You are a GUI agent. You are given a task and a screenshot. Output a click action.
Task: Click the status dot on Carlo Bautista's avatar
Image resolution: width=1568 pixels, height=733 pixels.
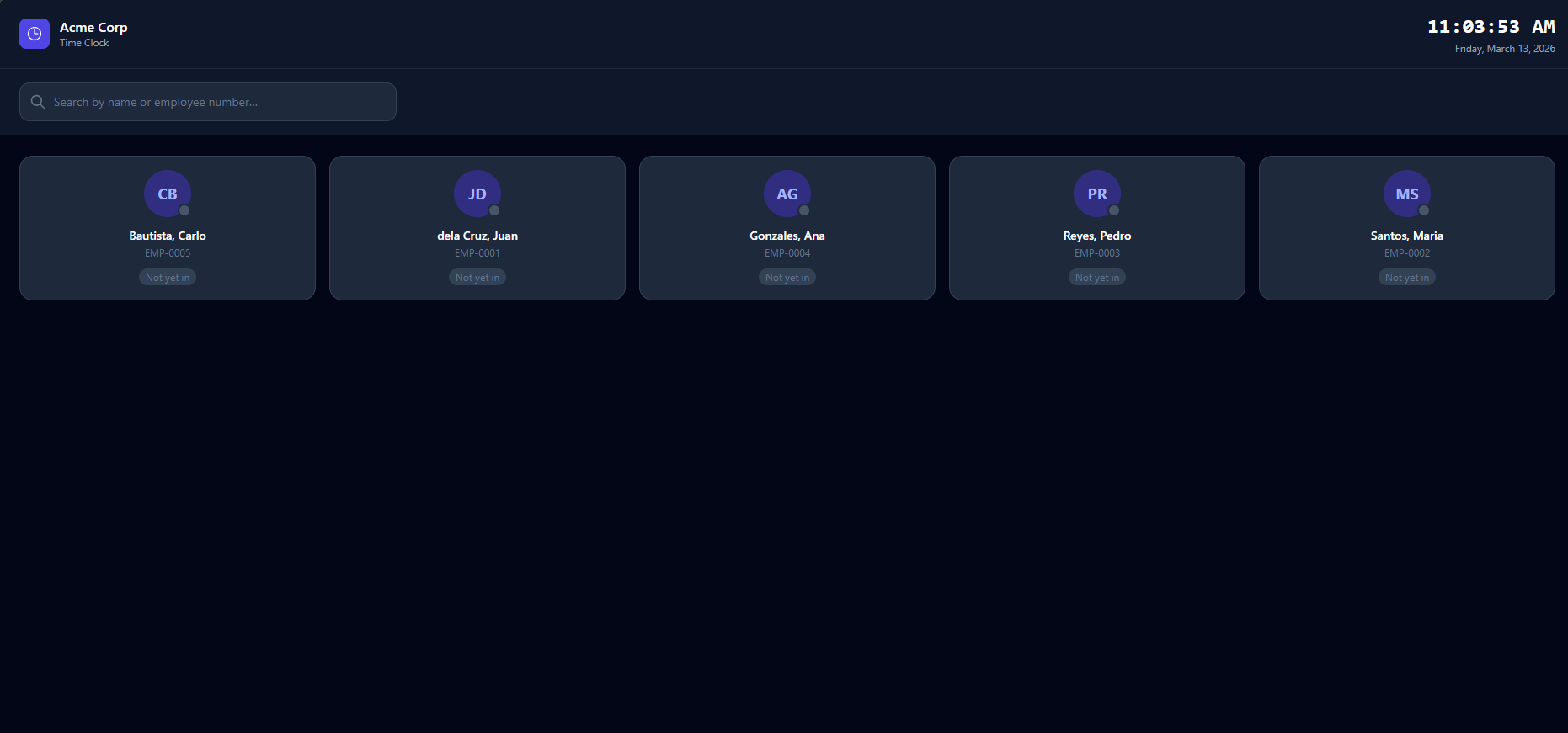pyautogui.click(x=184, y=210)
